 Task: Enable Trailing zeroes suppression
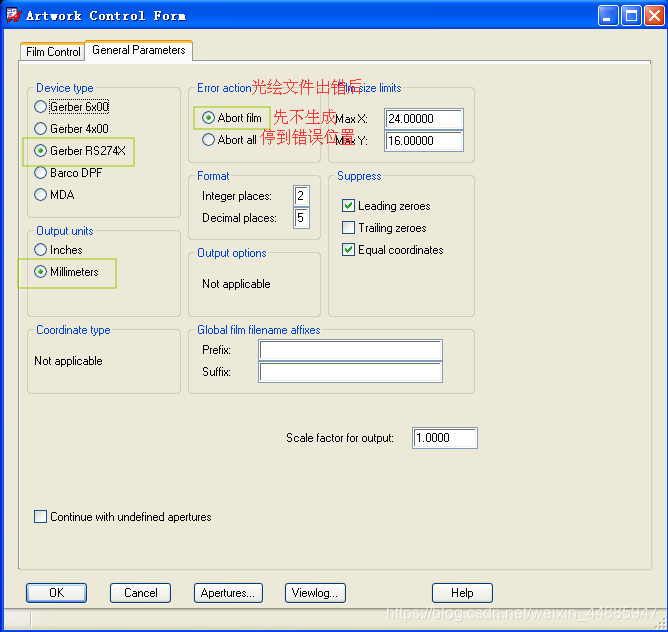[349, 228]
